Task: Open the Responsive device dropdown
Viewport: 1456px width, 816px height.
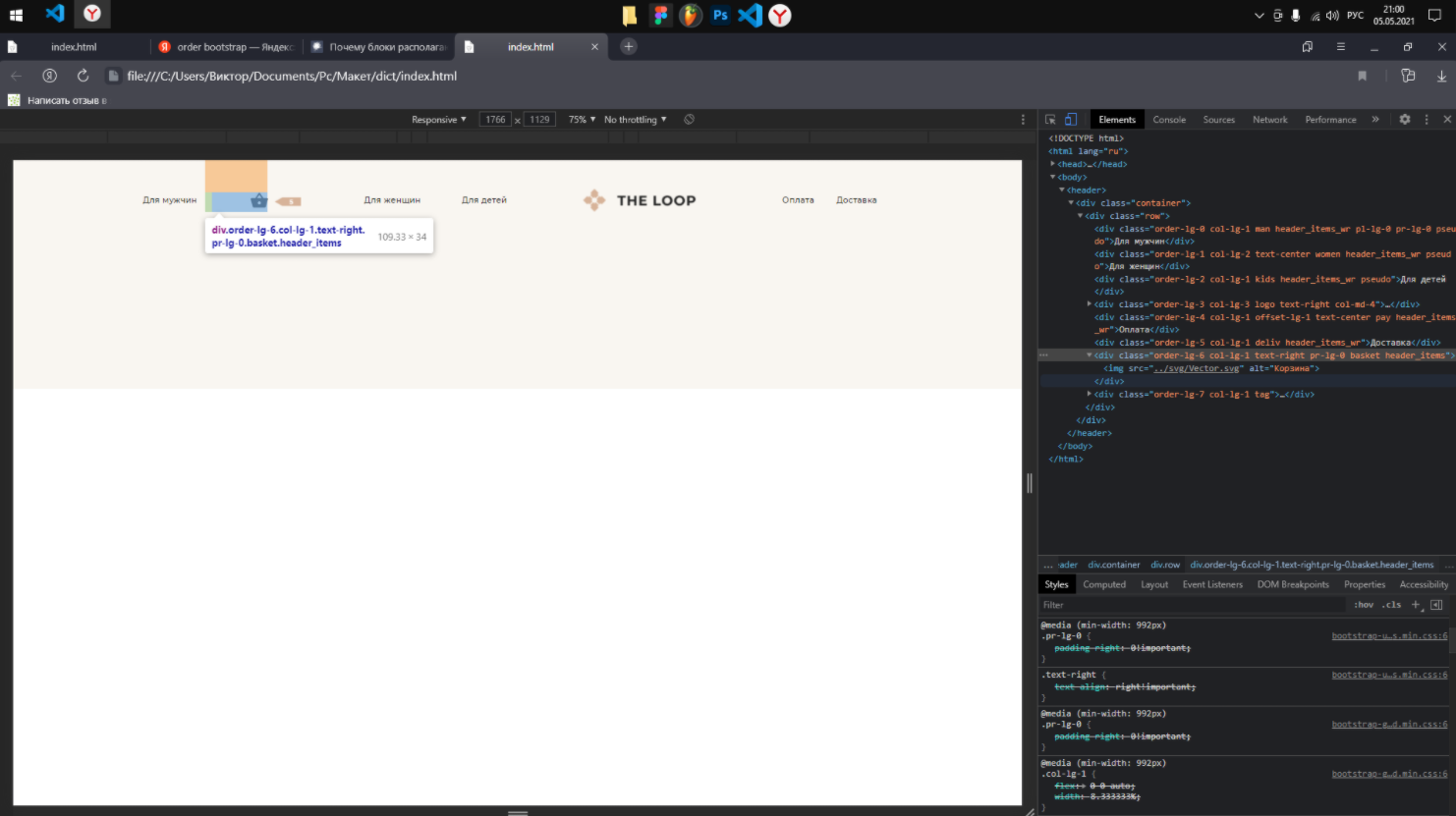Action: point(438,120)
